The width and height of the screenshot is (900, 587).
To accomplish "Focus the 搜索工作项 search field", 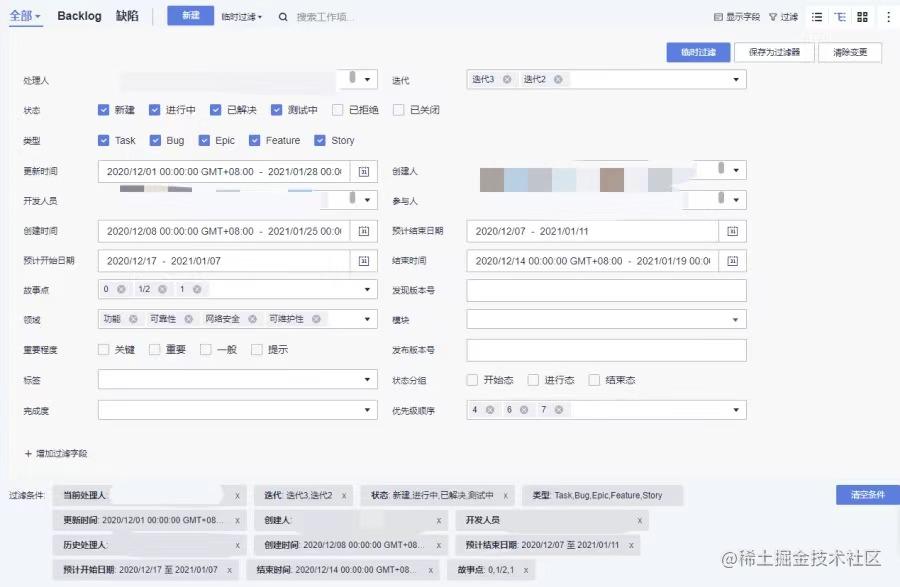I will coord(325,17).
